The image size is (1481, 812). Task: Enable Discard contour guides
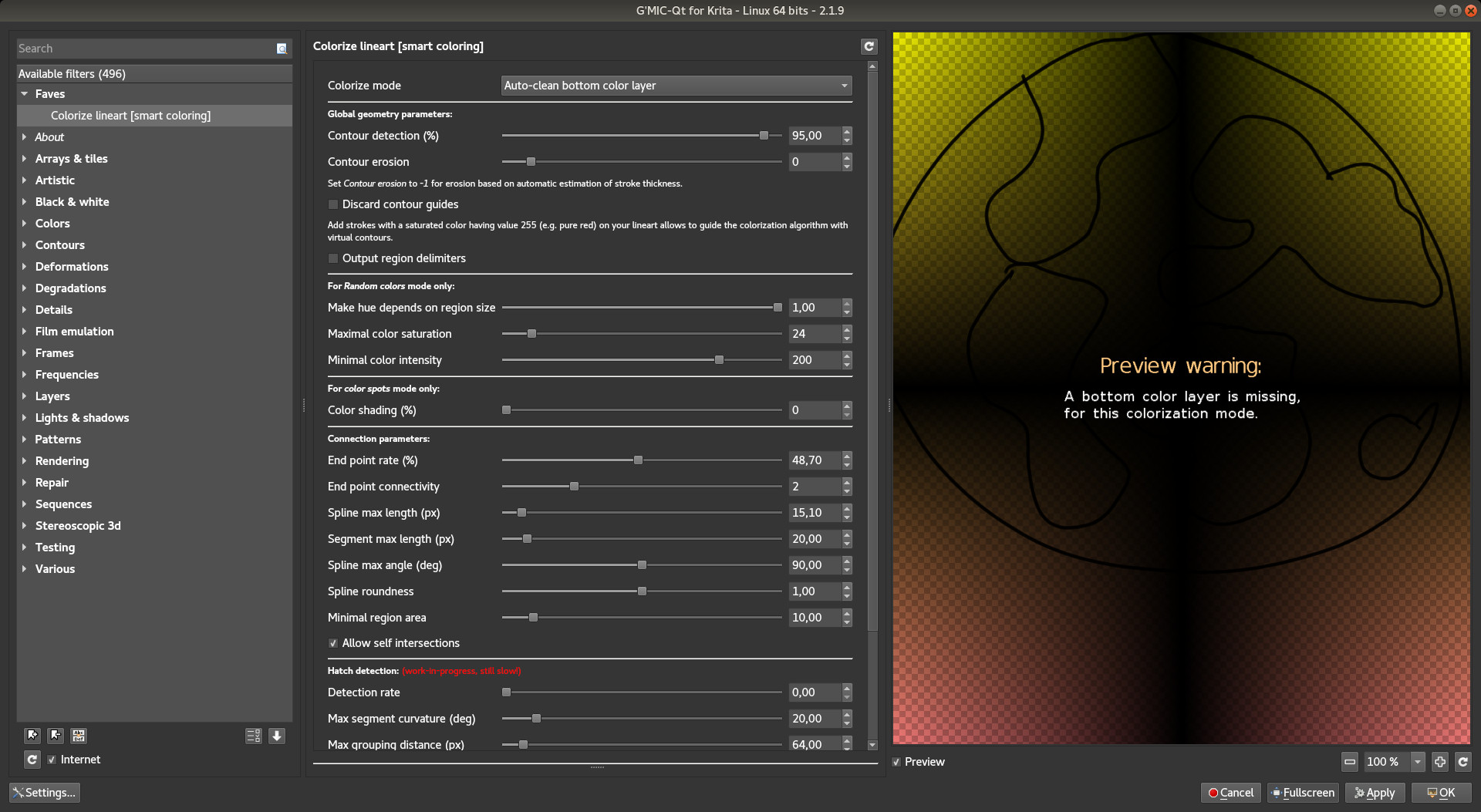point(332,204)
